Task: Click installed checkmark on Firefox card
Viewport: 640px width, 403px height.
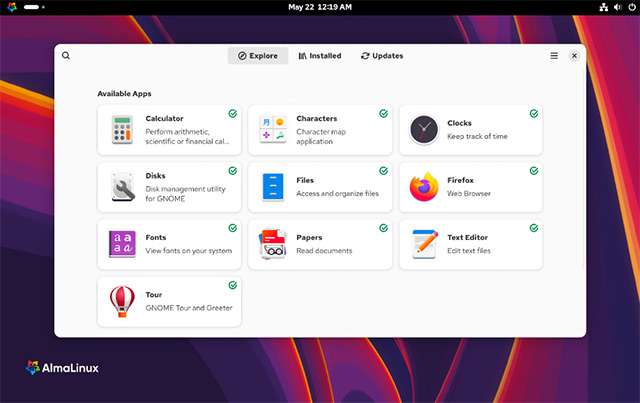Action: pos(534,171)
